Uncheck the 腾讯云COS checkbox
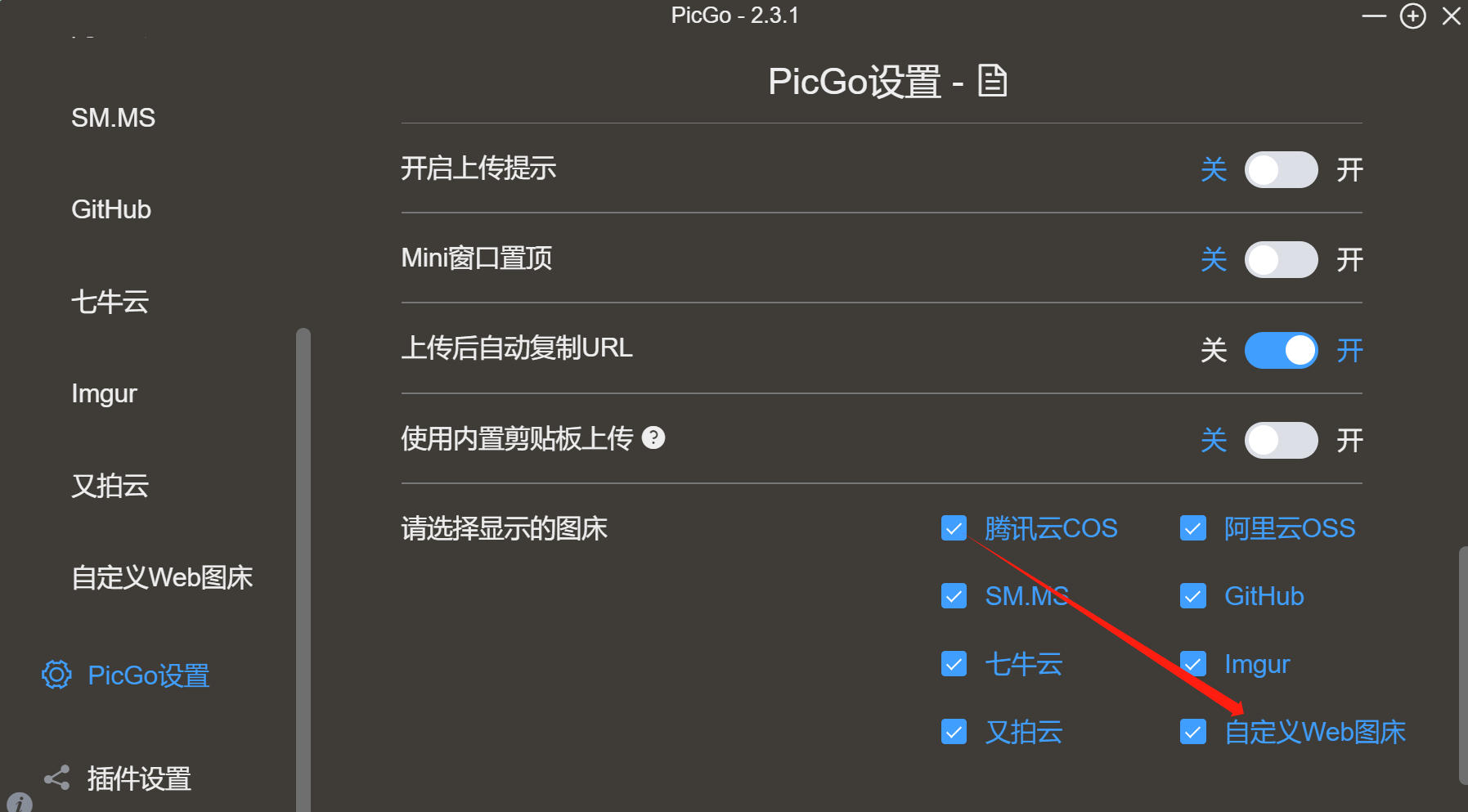1468x812 pixels. click(x=954, y=528)
